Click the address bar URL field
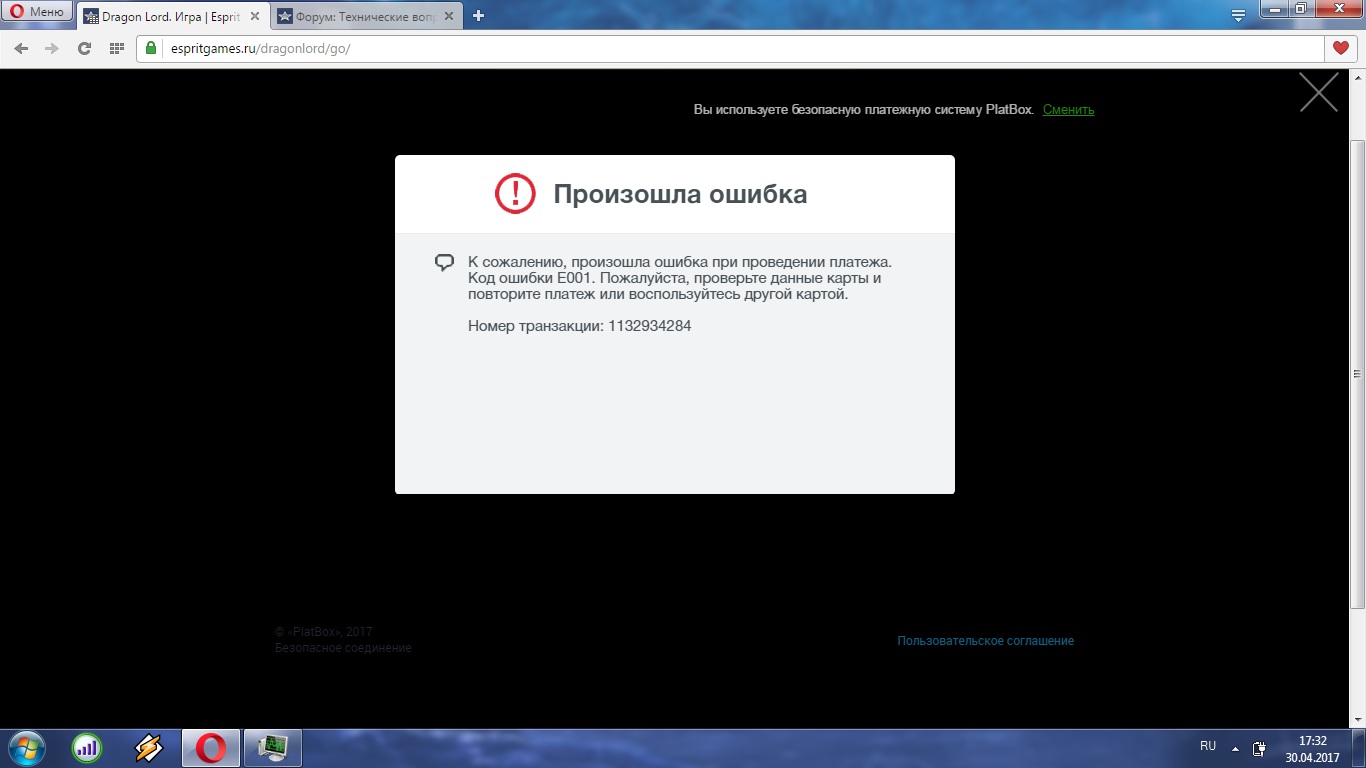Image resolution: width=1366 pixels, height=768 pixels. click(x=700, y=48)
